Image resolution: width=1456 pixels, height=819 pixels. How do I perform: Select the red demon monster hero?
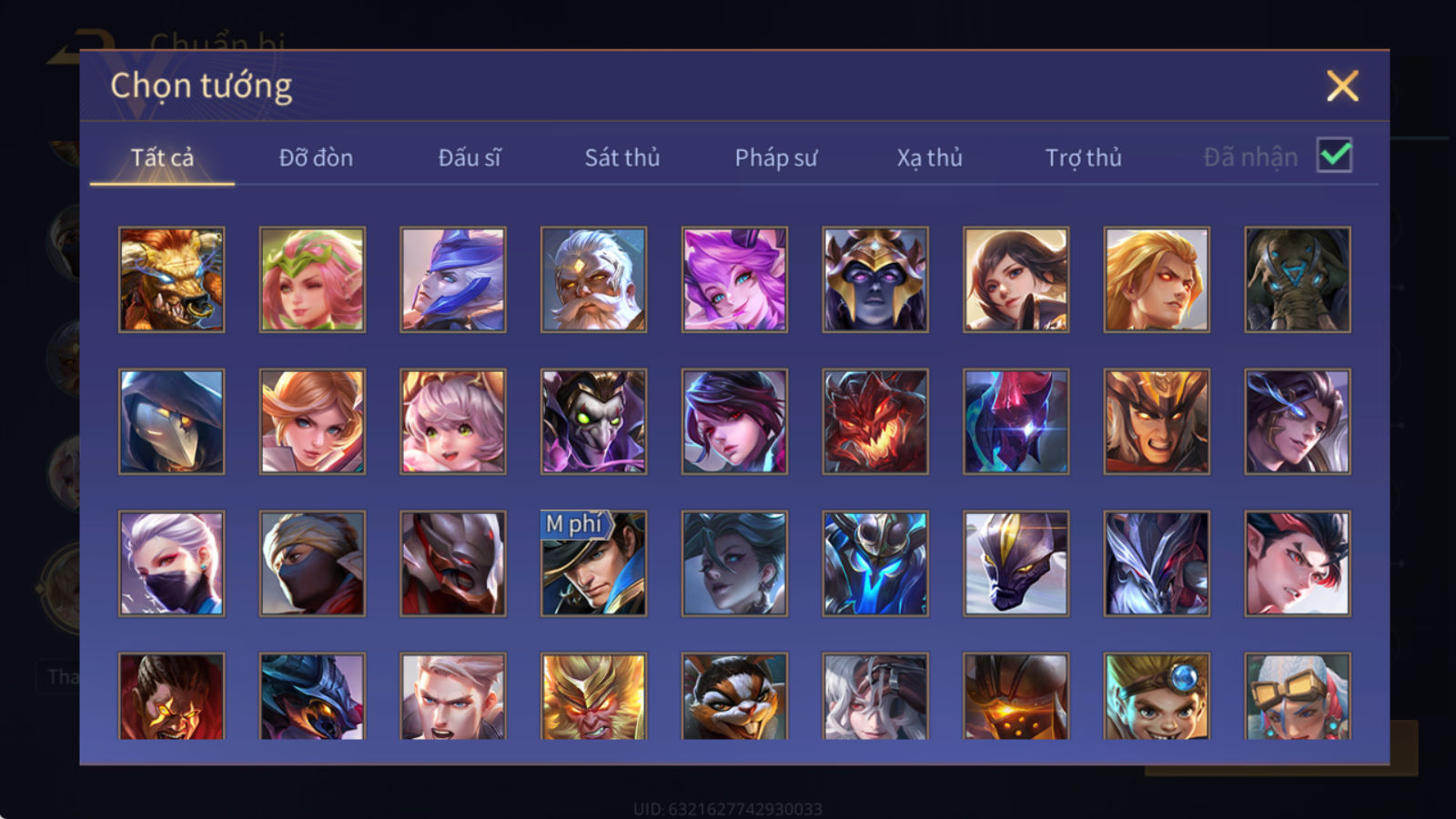(875, 421)
